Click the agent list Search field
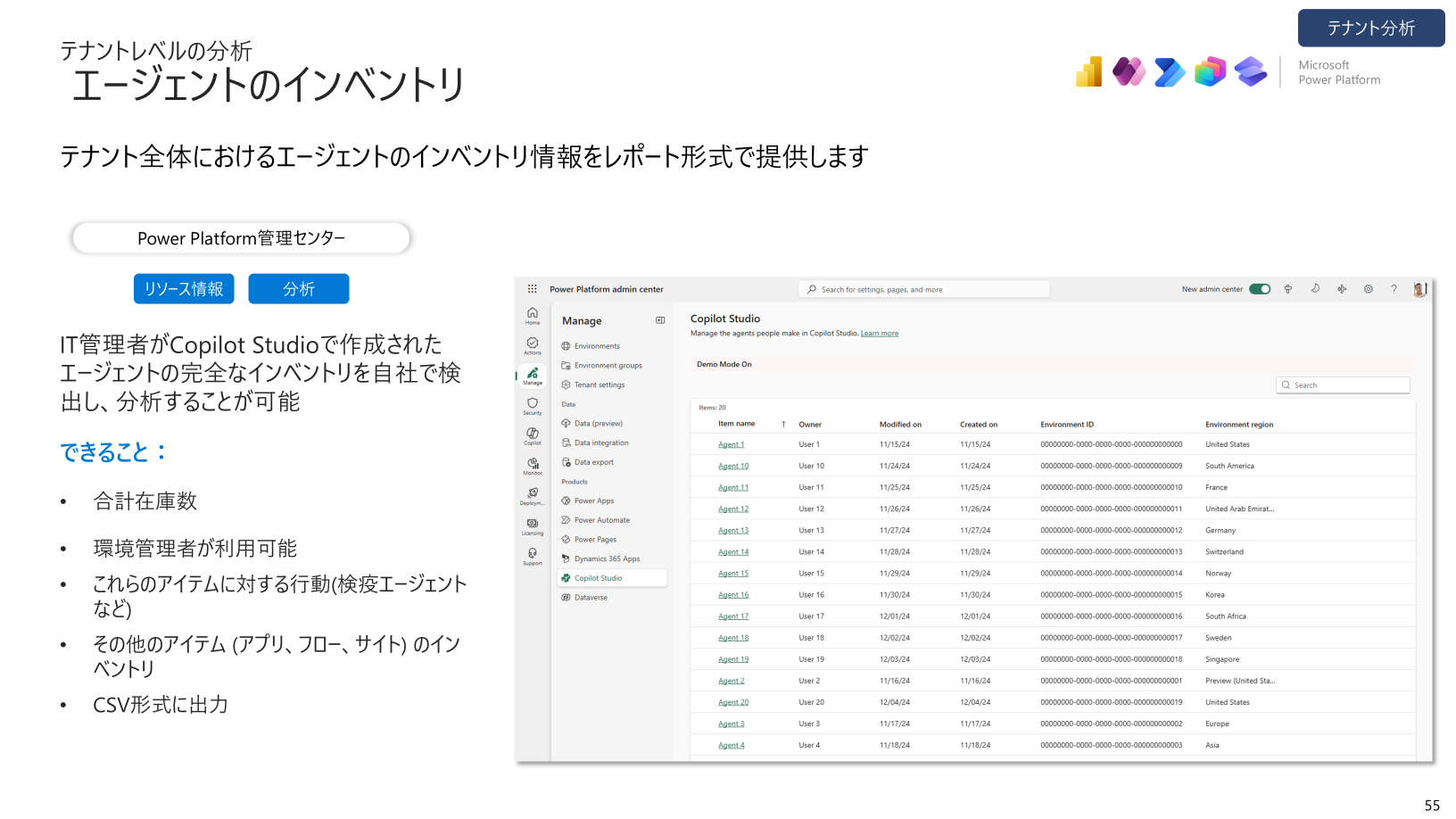Viewport: 1456px width, 819px height. tap(1344, 385)
